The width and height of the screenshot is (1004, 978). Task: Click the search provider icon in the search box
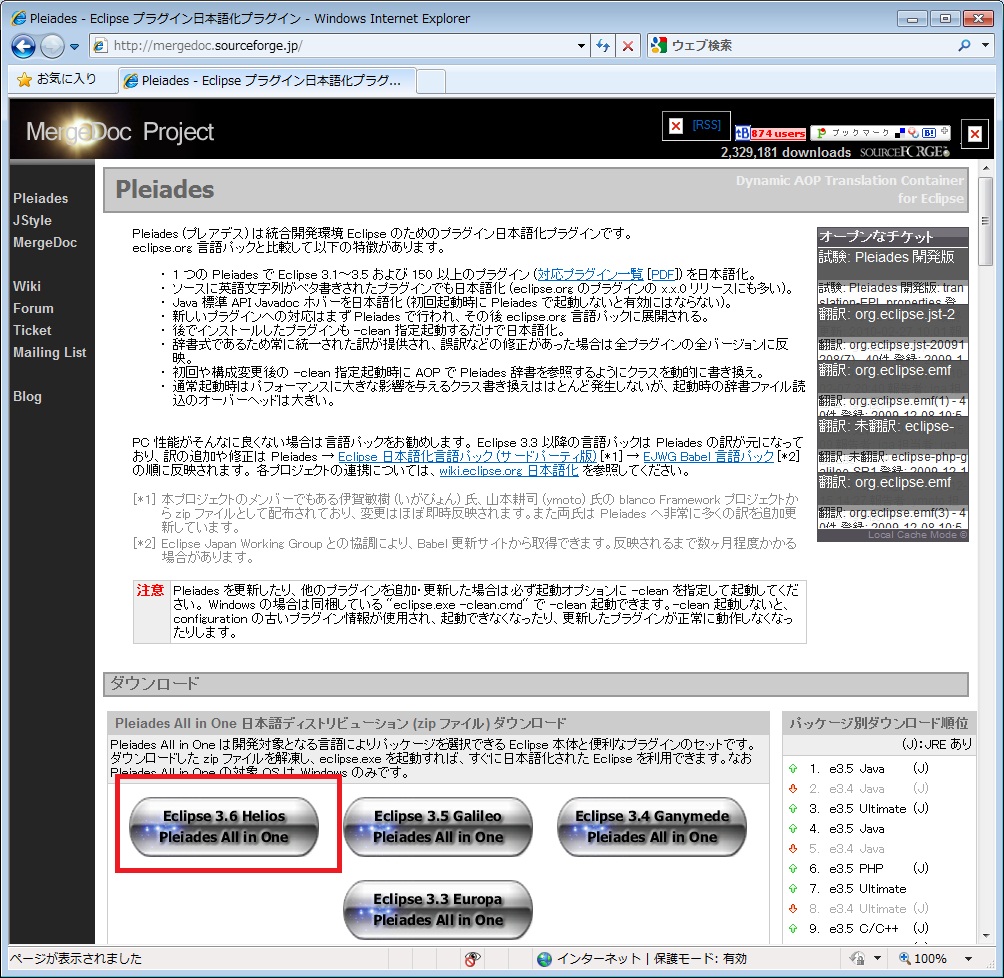pos(658,45)
